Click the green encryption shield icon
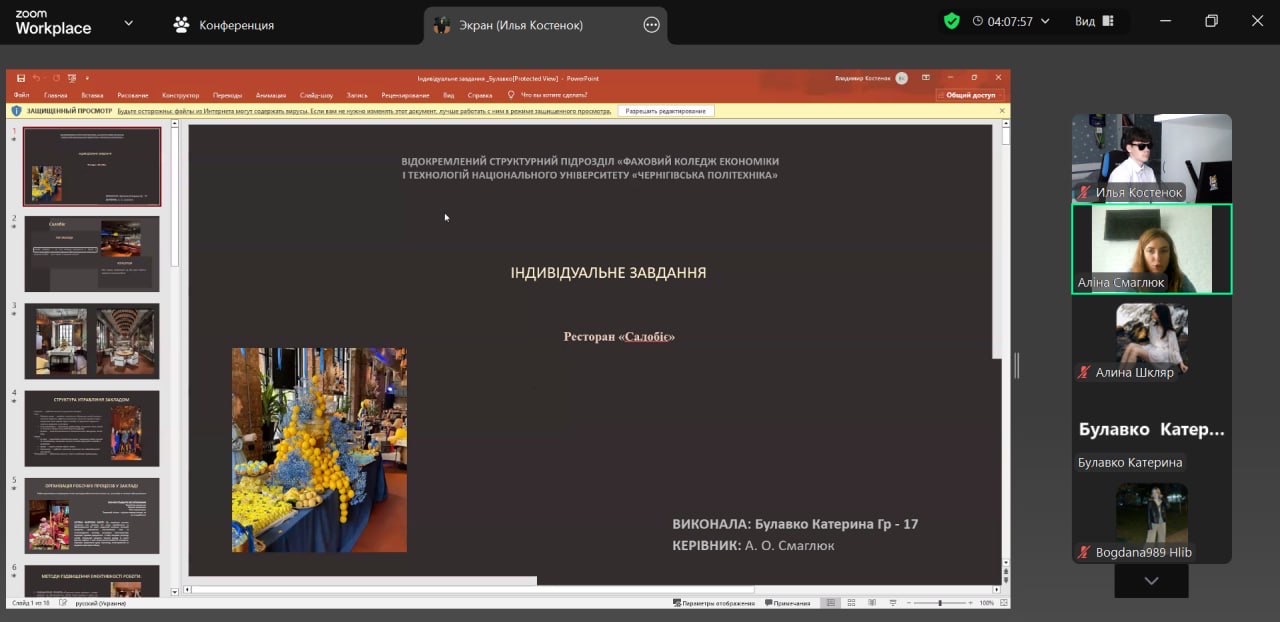This screenshot has width=1280, height=622. 952,21
